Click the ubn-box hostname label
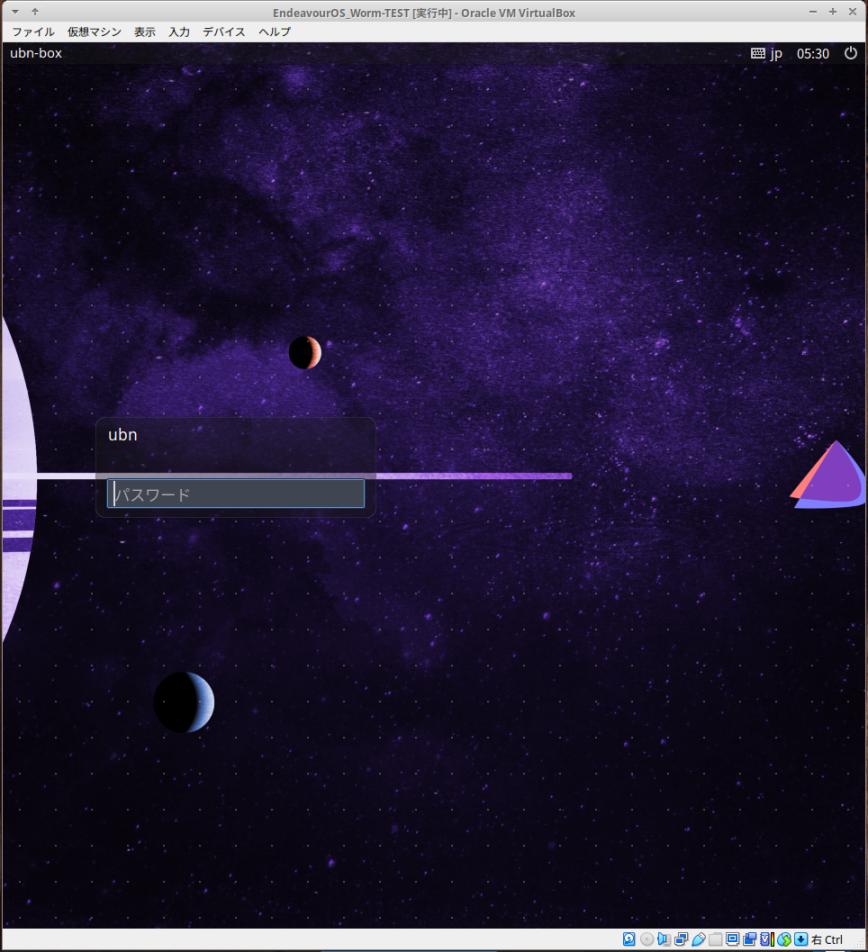The height and width of the screenshot is (952, 868). point(36,53)
